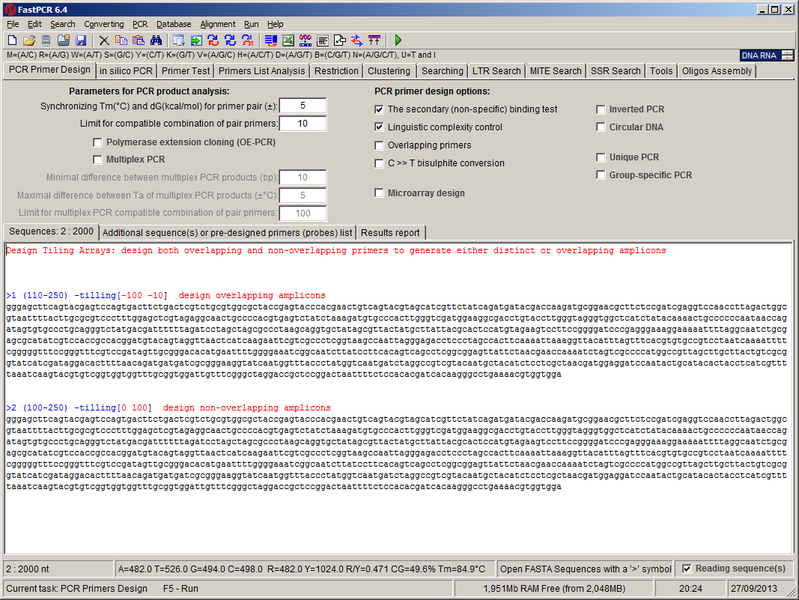
Task: Uncheck the secondary (non-specific) binding test
Action: (x=379, y=109)
